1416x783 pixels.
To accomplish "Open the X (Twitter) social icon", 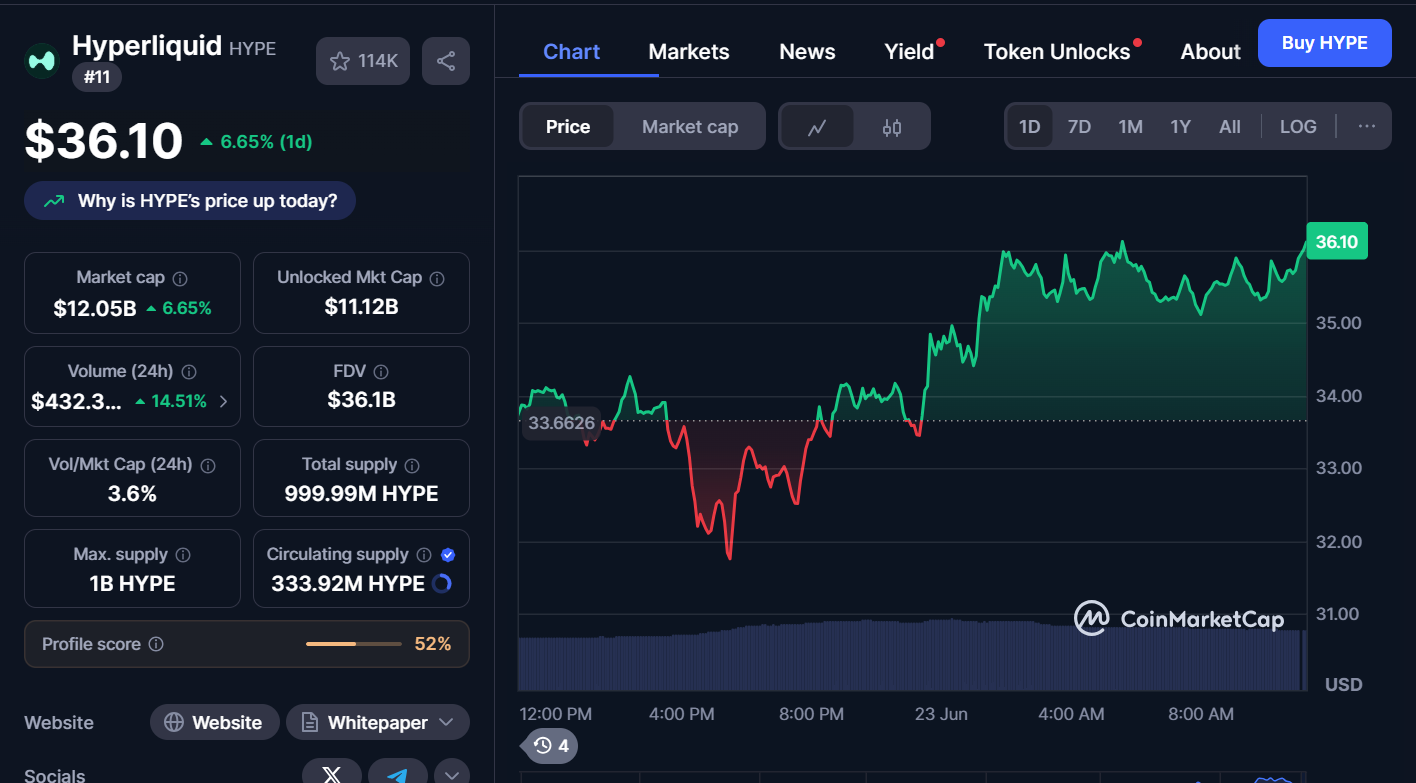I will point(332,774).
